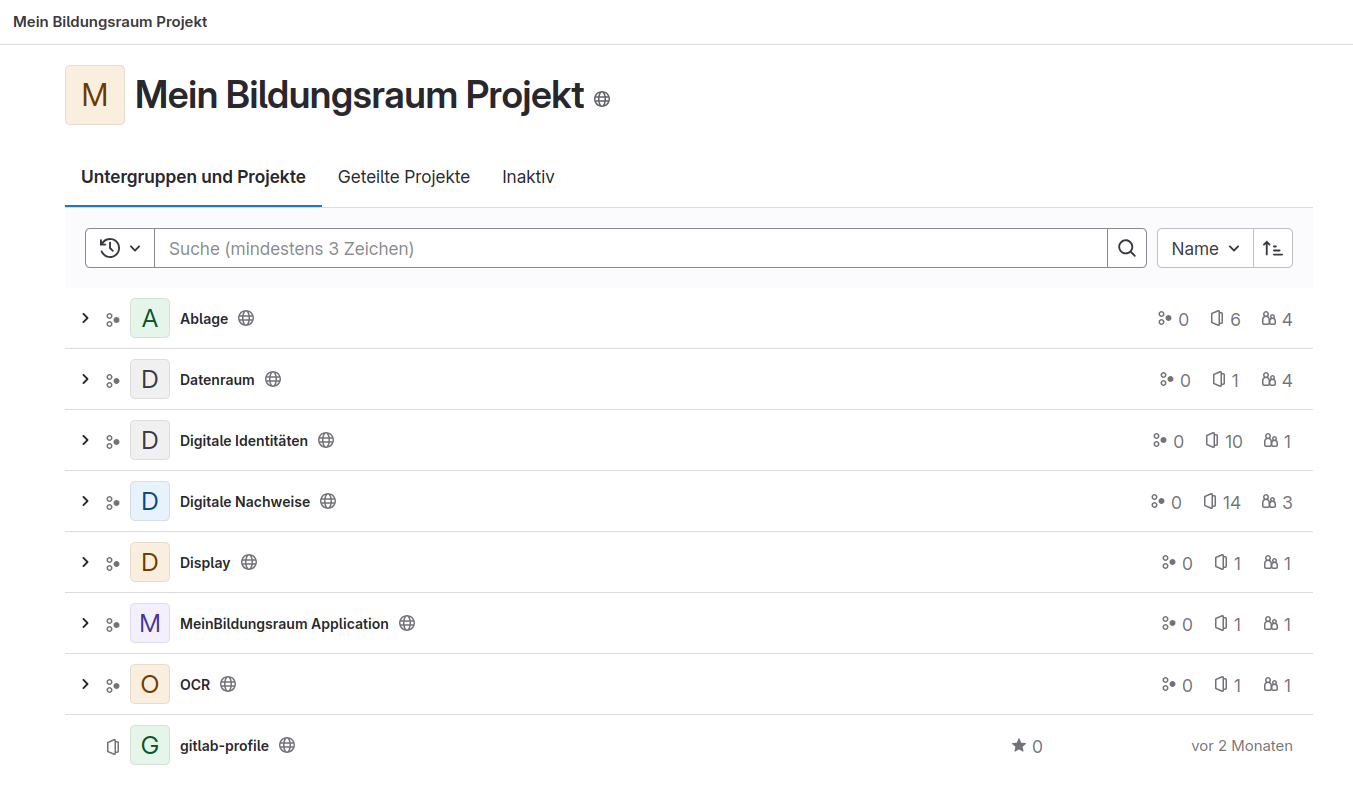The width and height of the screenshot is (1353, 791).
Task: Open the Name sort dropdown
Action: tap(1205, 248)
